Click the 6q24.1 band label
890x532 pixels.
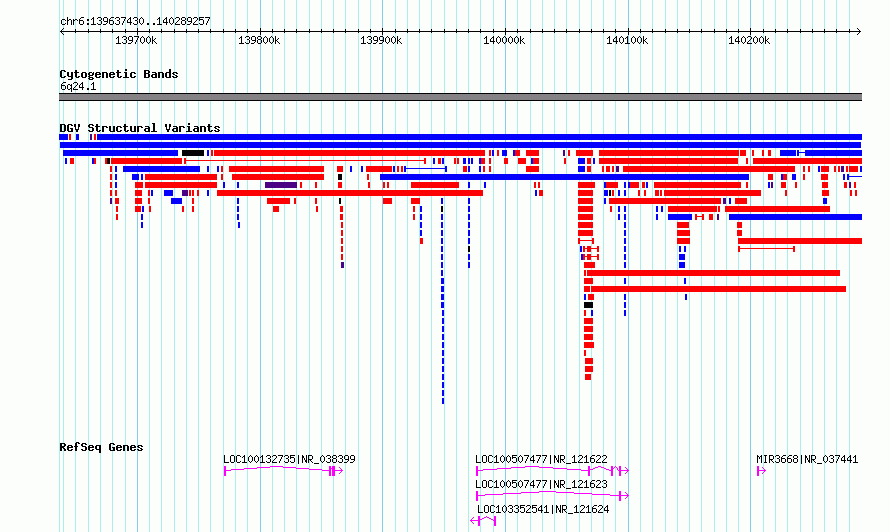tap(78, 86)
